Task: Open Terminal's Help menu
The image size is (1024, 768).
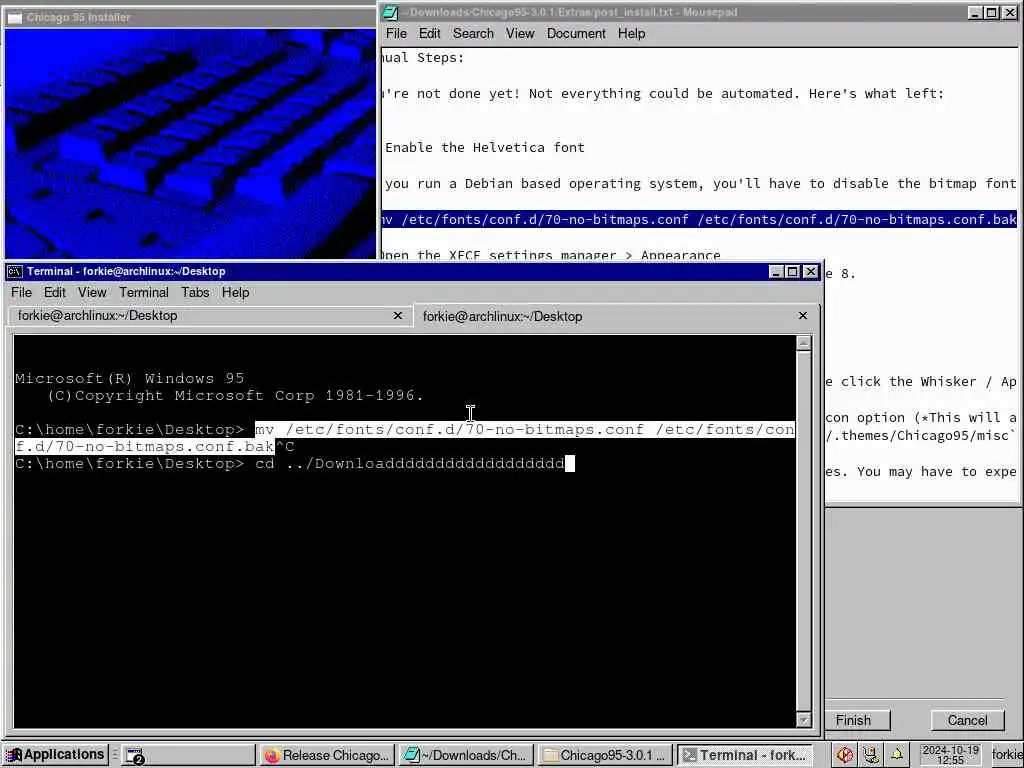Action: coord(236,293)
